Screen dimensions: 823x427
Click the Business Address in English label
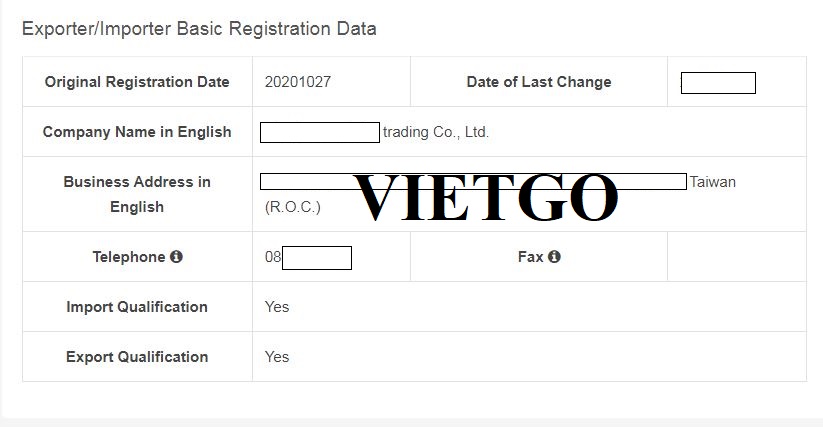coord(137,194)
